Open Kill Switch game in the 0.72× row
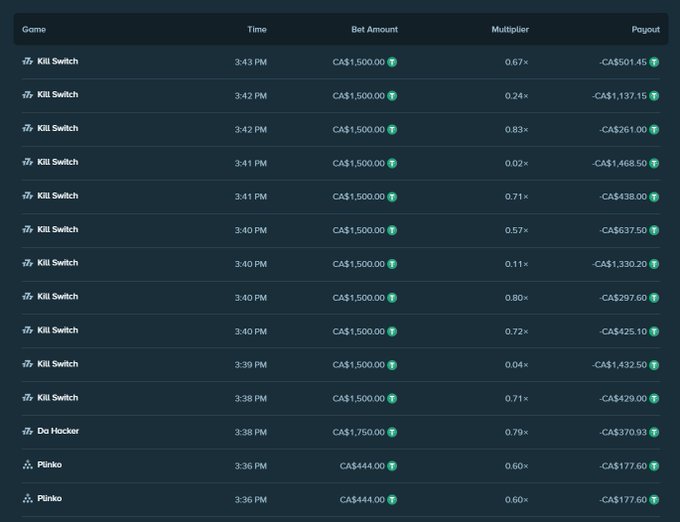Image resolution: width=680 pixels, height=522 pixels. [58, 330]
